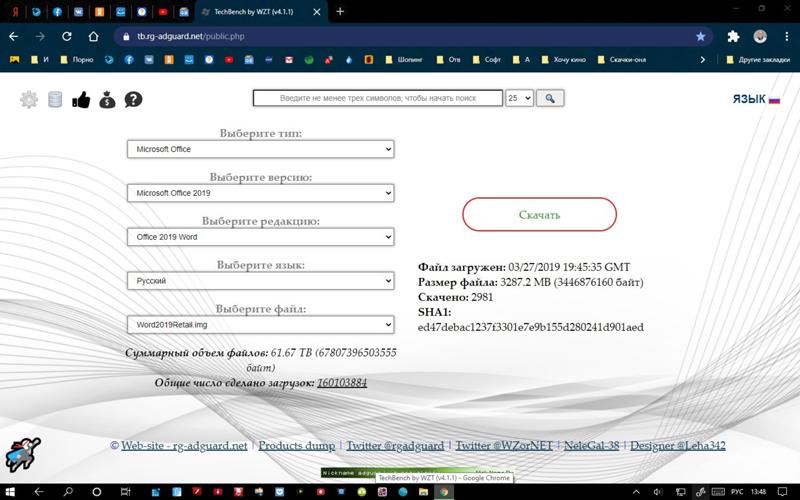Open the Другие закладки bookmarks folder

[x=758, y=60]
